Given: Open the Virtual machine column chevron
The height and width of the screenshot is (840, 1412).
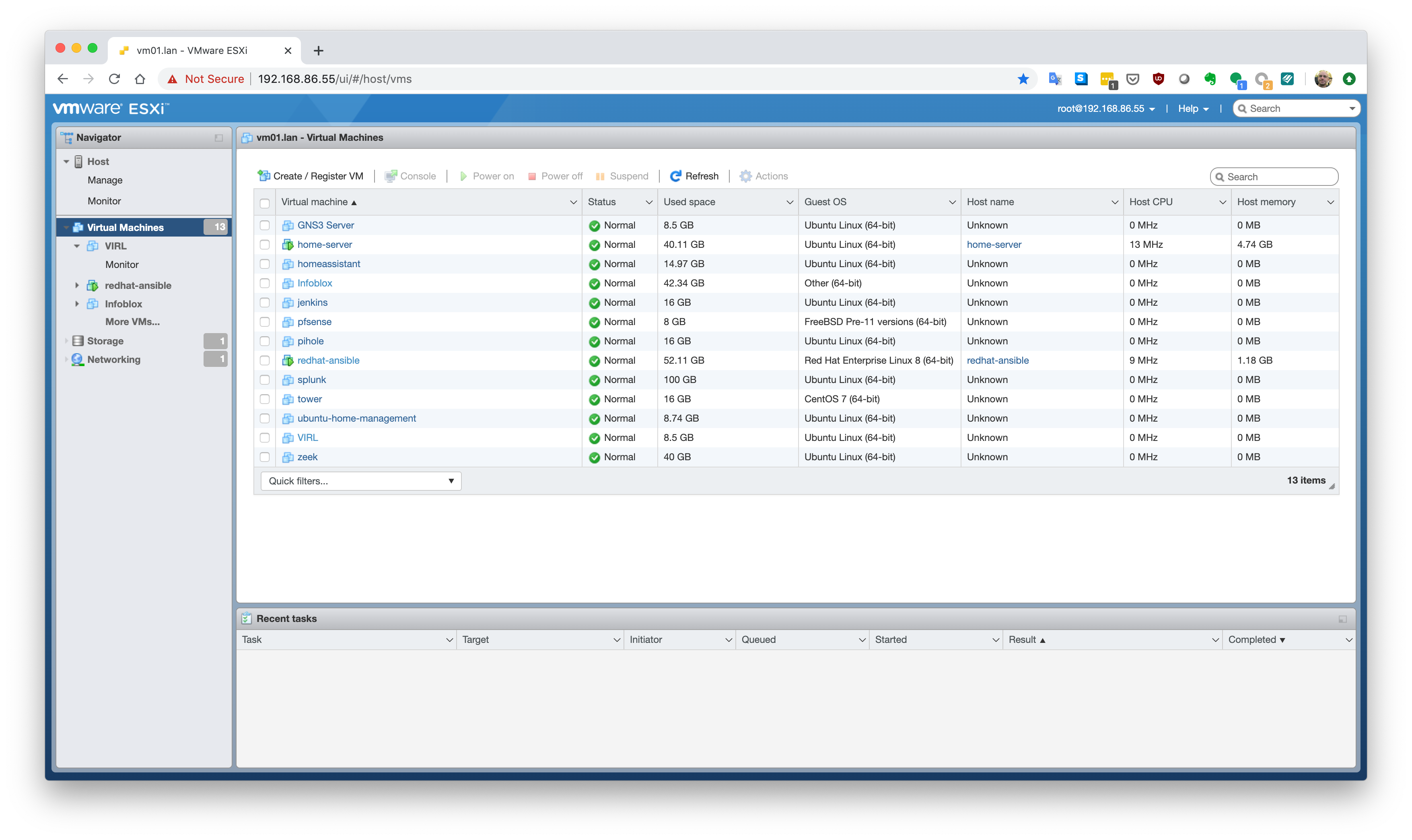Looking at the screenshot, I should (573, 202).
